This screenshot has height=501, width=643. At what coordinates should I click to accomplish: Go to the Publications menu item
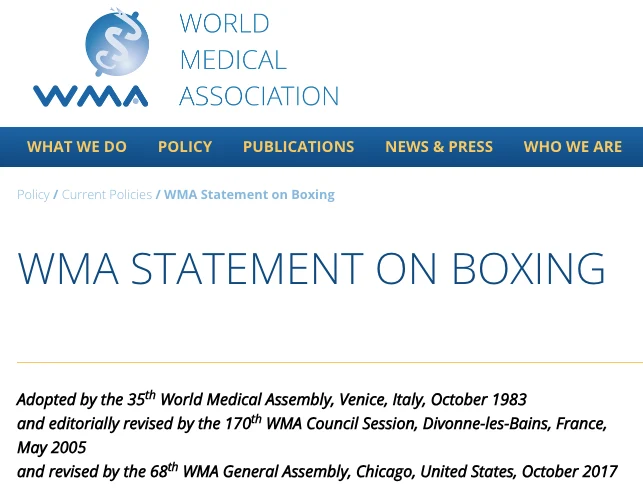click(x=298, y=146)
